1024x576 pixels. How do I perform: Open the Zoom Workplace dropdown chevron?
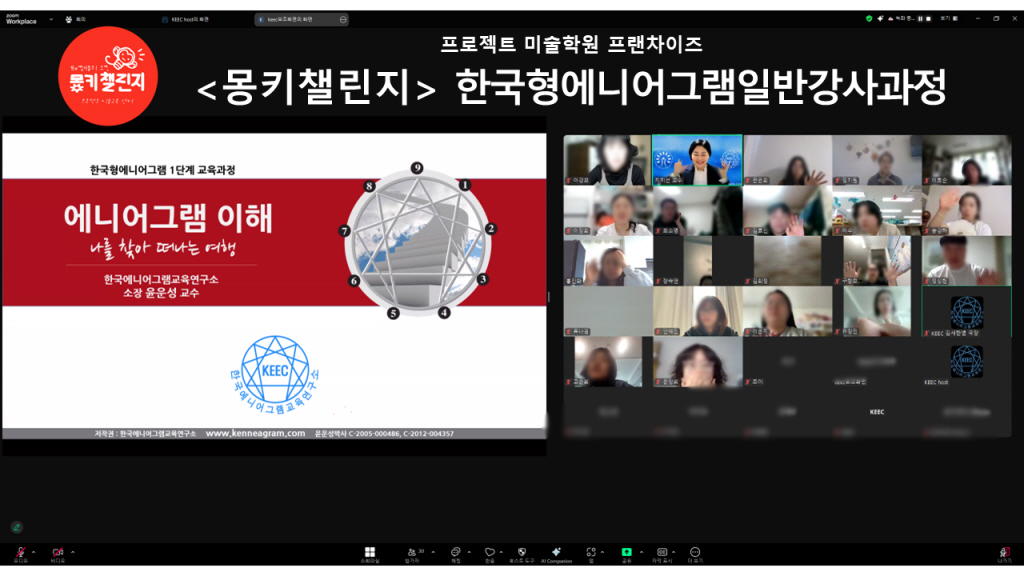(x=51, y=20)
